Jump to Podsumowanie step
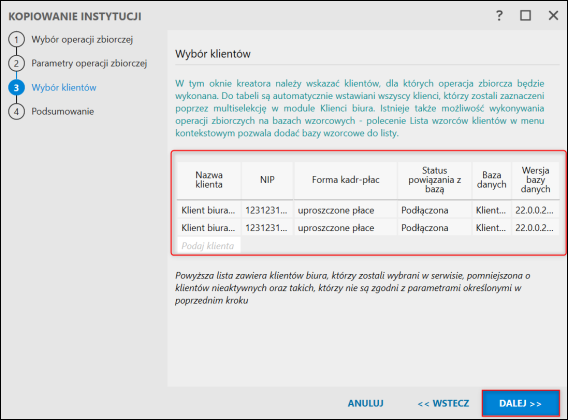This screenshot has width=568, height=420. 63,111
